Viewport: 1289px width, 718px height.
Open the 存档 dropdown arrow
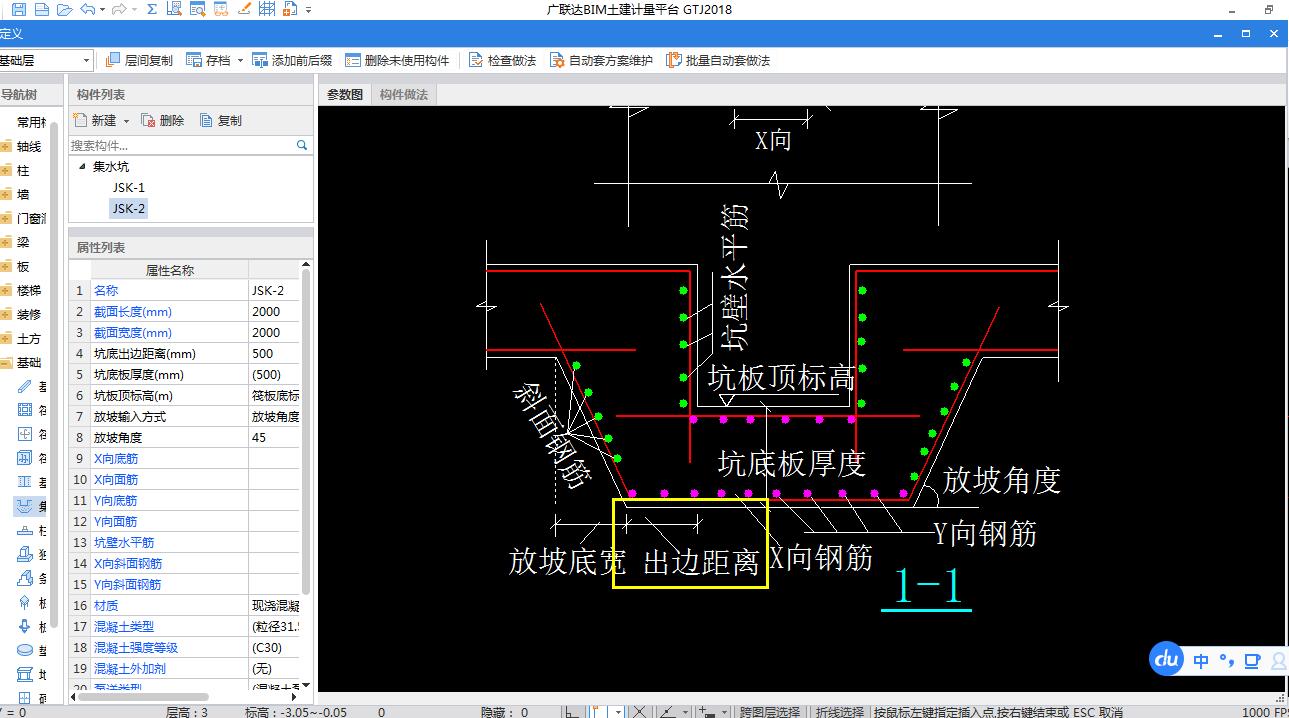(240, 61)
